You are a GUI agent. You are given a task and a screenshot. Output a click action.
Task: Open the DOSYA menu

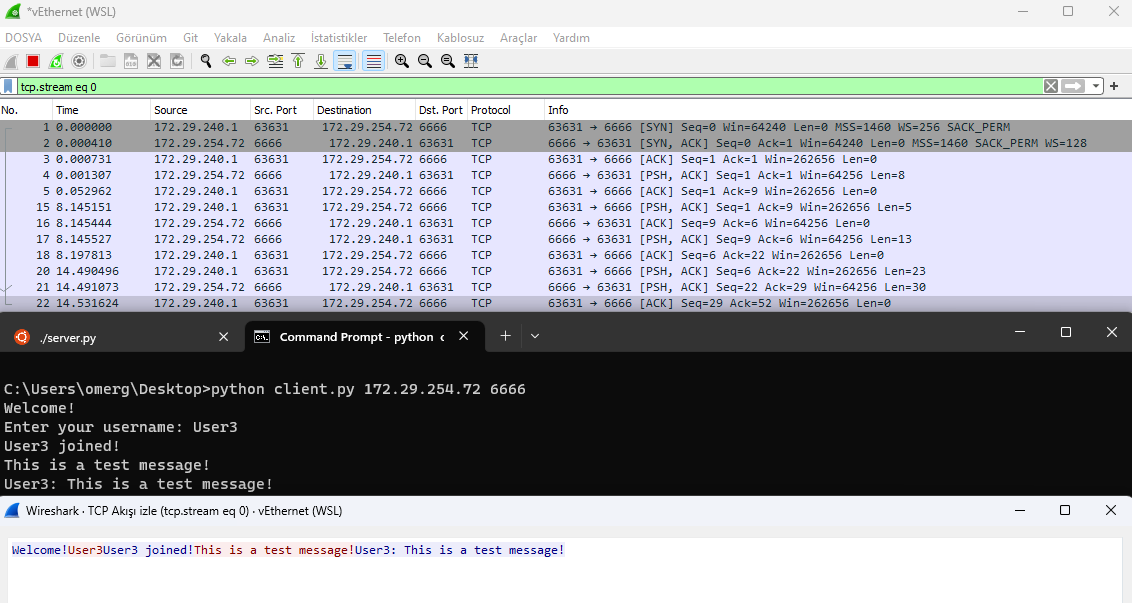click(x=24, y=38)
